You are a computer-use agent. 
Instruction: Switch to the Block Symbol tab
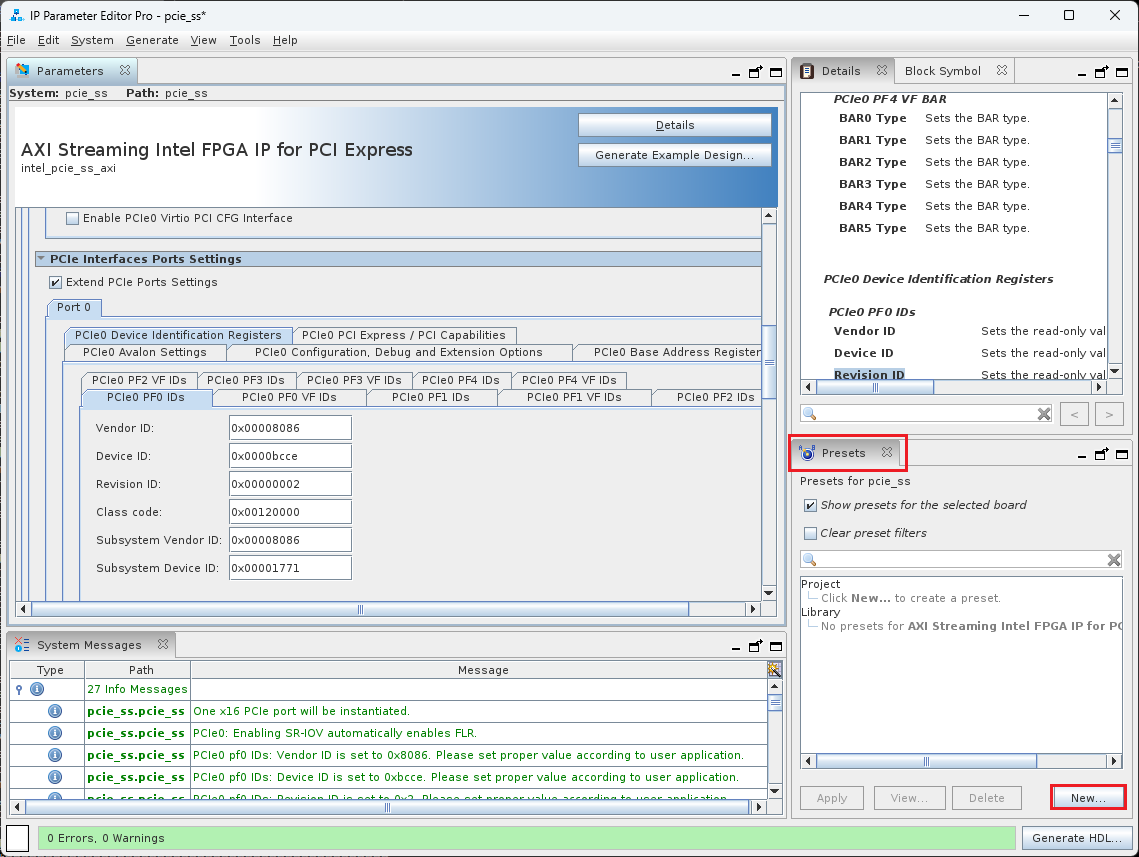point(942,71)
